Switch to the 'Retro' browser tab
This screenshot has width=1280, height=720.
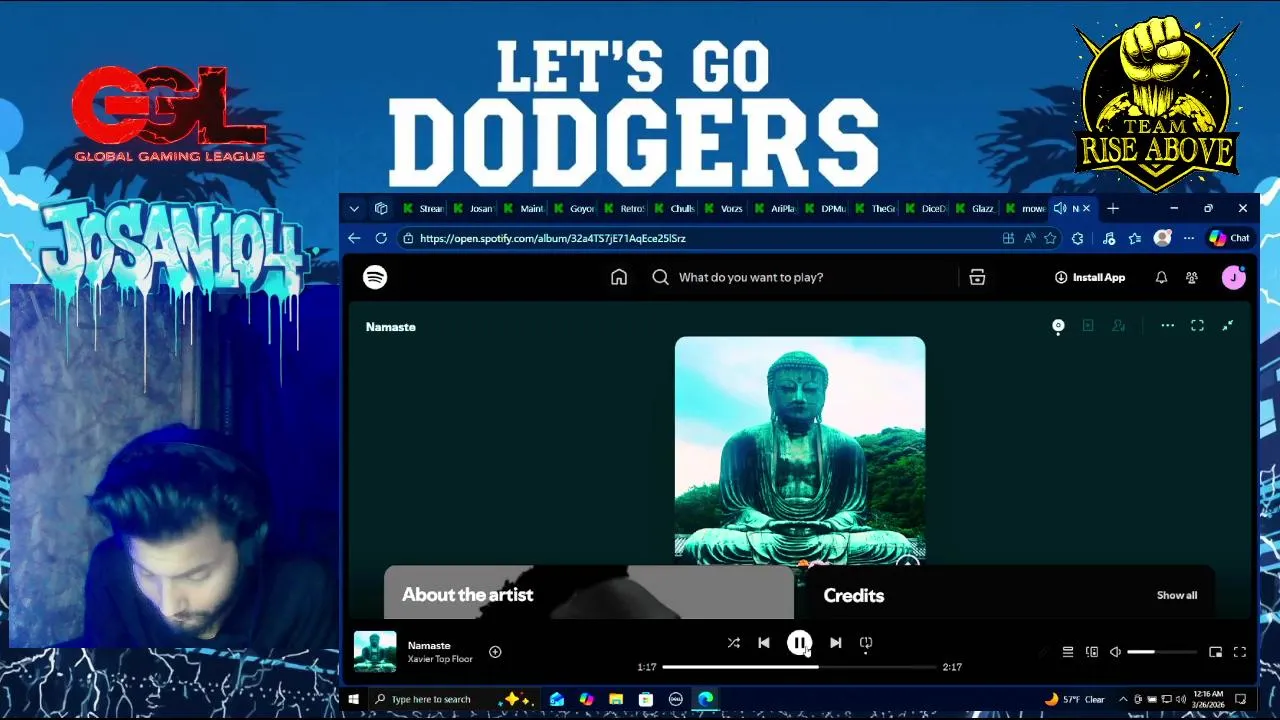coord(624,209)
